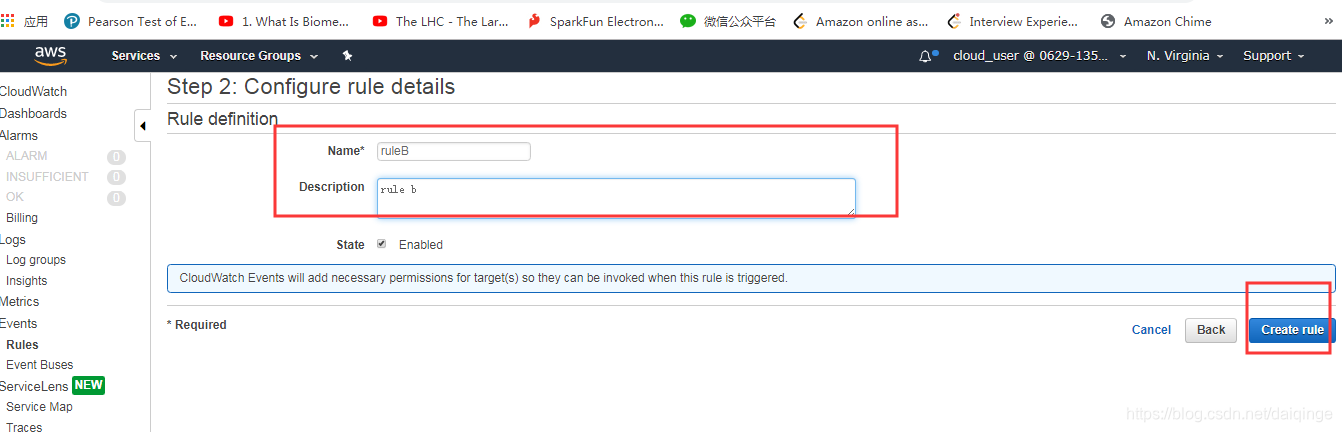
Task: Open the N. Virginia region selector
Action: (1185, 56)
